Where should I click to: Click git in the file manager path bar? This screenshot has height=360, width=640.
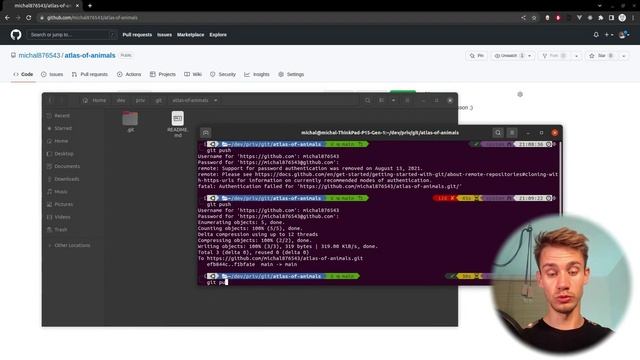158,100
